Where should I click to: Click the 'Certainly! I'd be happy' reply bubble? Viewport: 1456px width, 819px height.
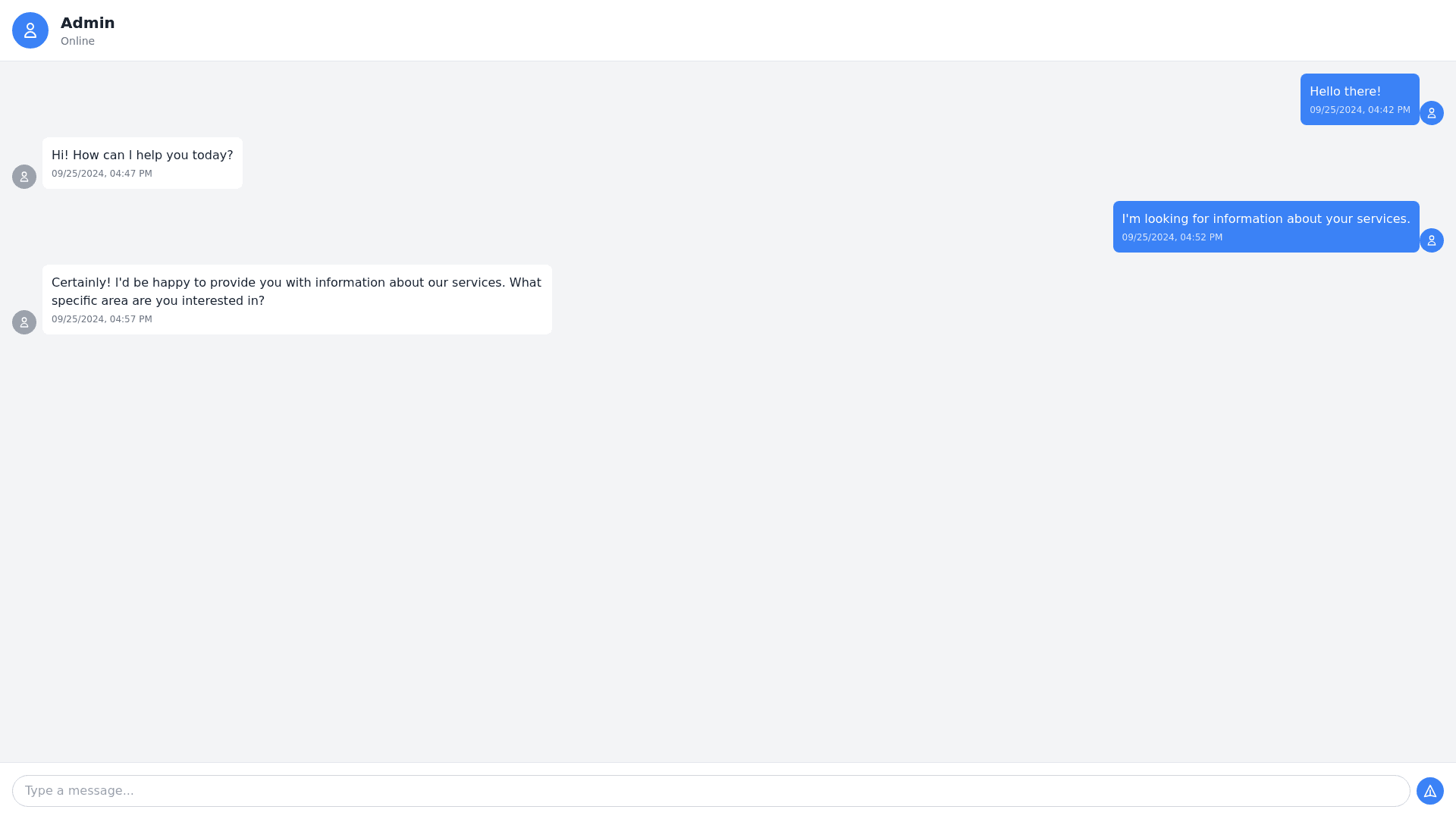[x=297, y=300]
